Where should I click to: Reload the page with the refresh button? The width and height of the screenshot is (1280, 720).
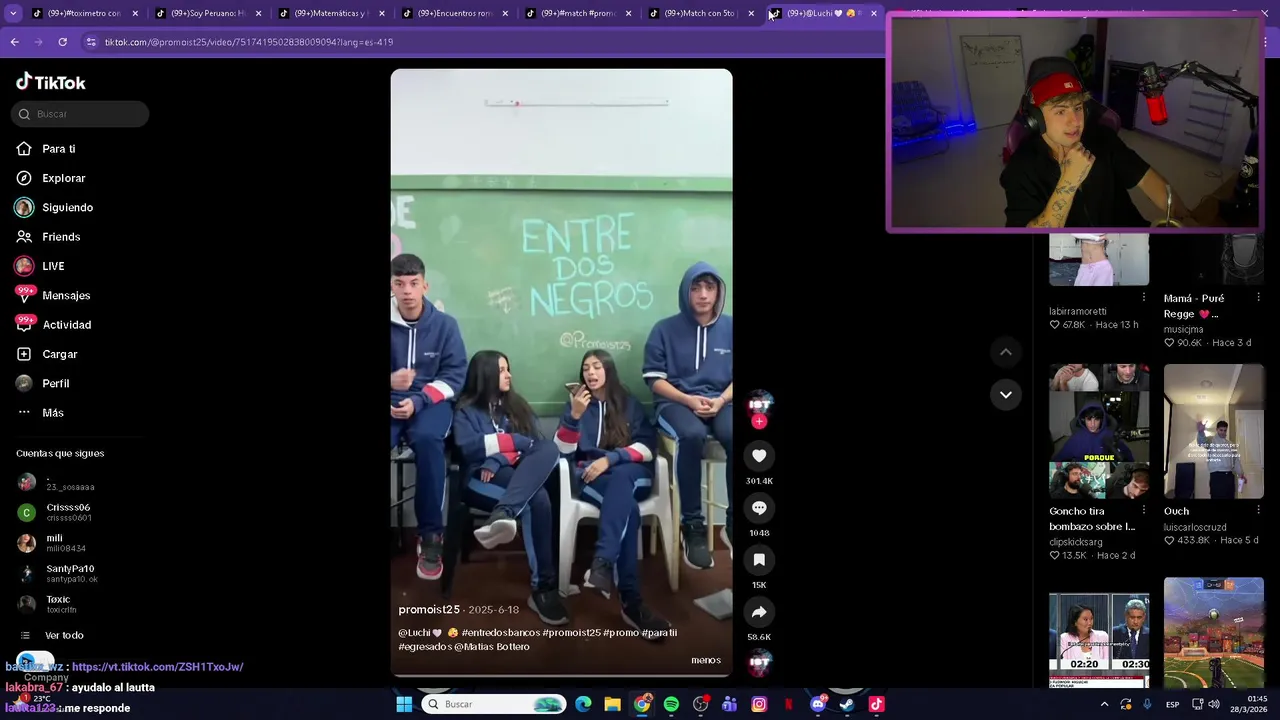62,42
